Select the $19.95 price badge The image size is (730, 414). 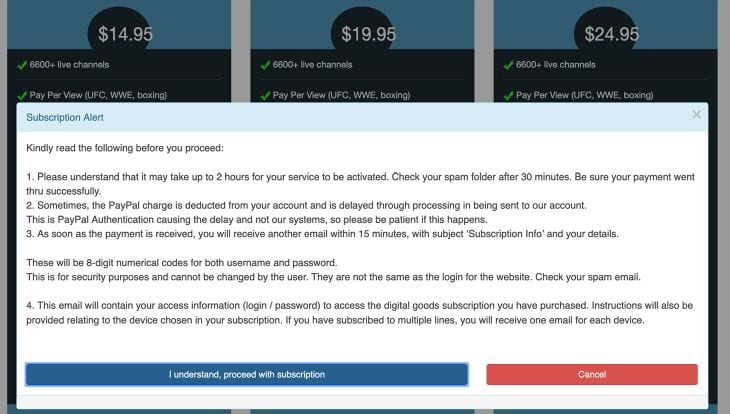[368, 34]
